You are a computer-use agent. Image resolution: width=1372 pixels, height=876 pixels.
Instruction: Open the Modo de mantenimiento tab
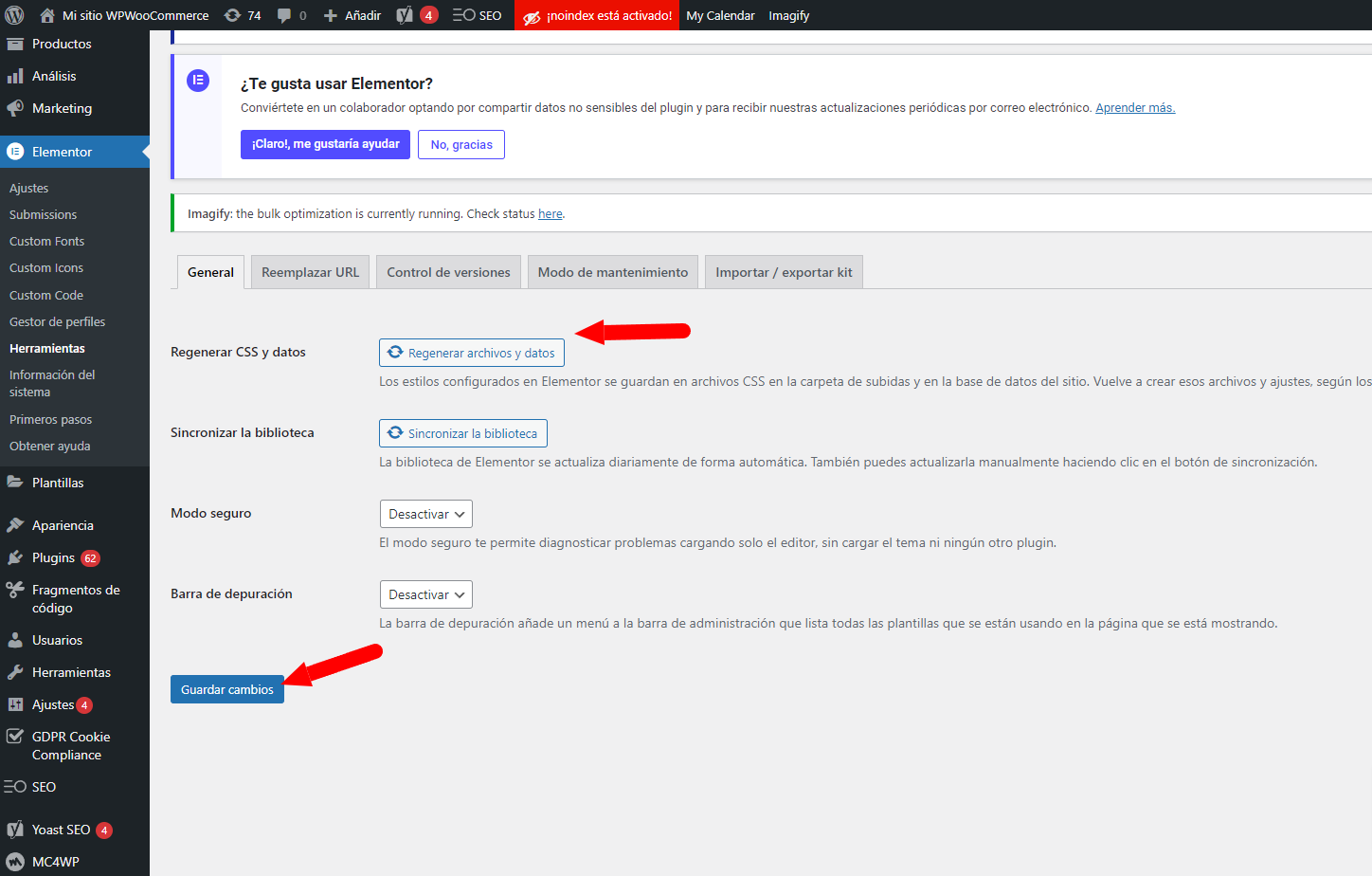click(x=613, y=272)
